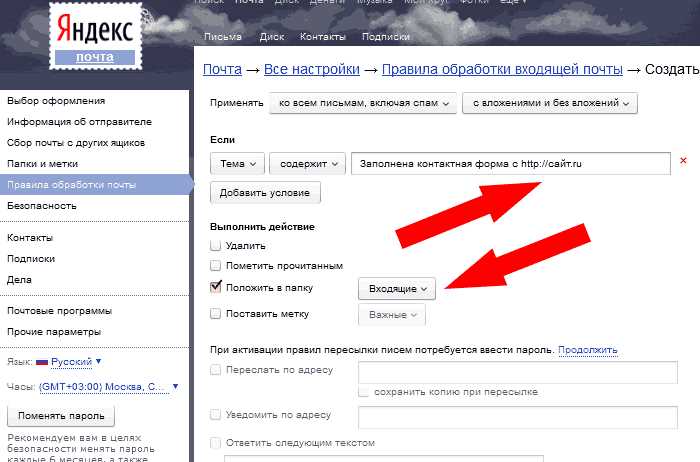Switch to the Контакты top tab
The width and height of the screenshot is (700, 462).
pyautogui.click(x=323, y=37)
